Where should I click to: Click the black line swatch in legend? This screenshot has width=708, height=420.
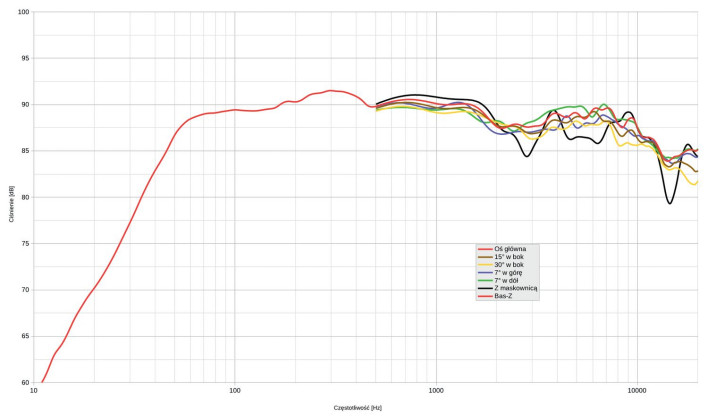point(485,288)
